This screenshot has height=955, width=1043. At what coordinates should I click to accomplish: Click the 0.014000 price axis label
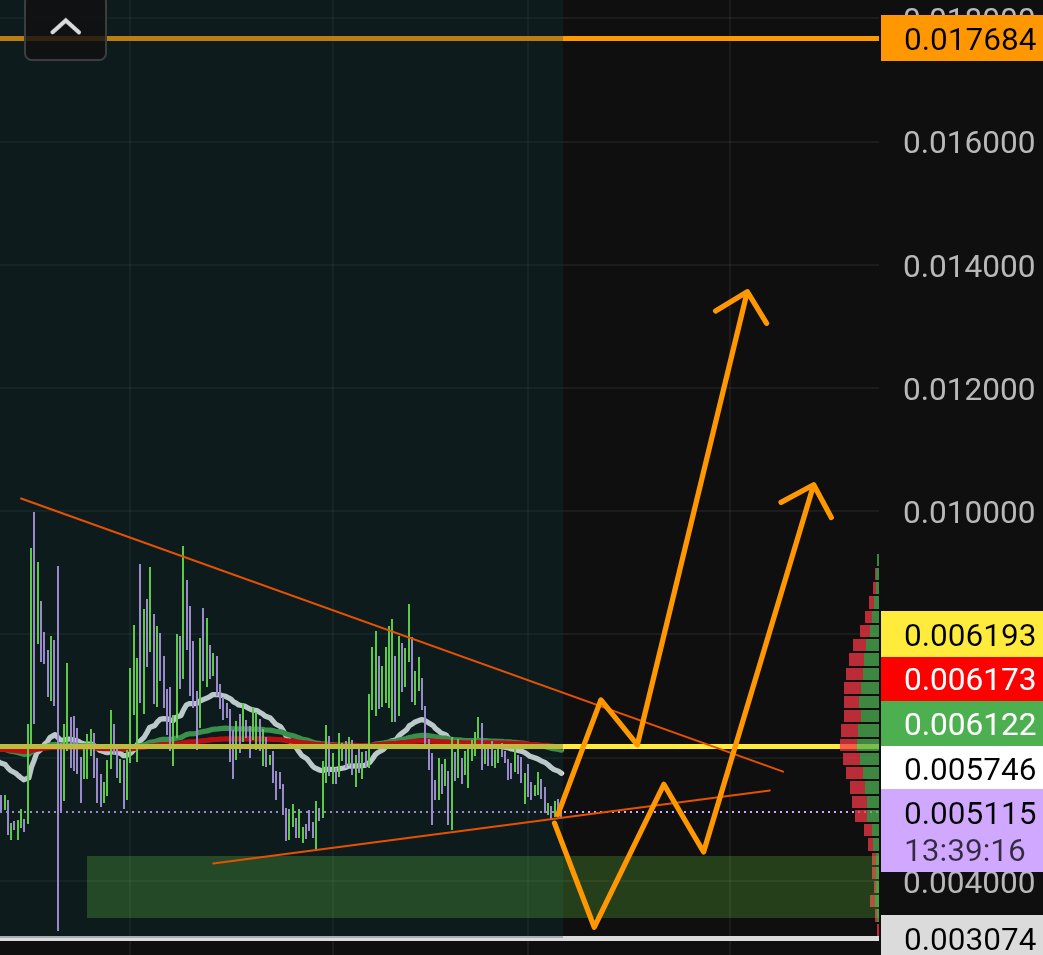pos(968,266)
